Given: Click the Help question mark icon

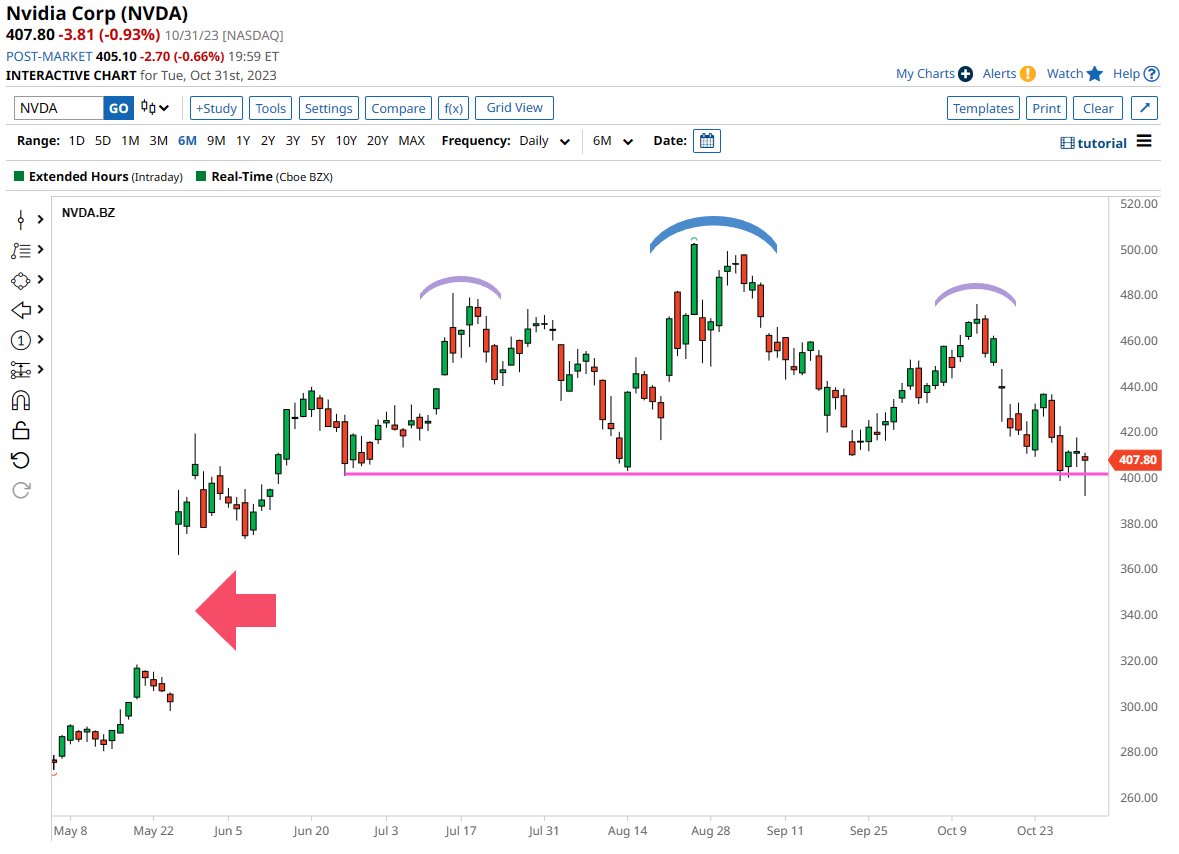Looking at the screenshot, I should click(1151, 74).
